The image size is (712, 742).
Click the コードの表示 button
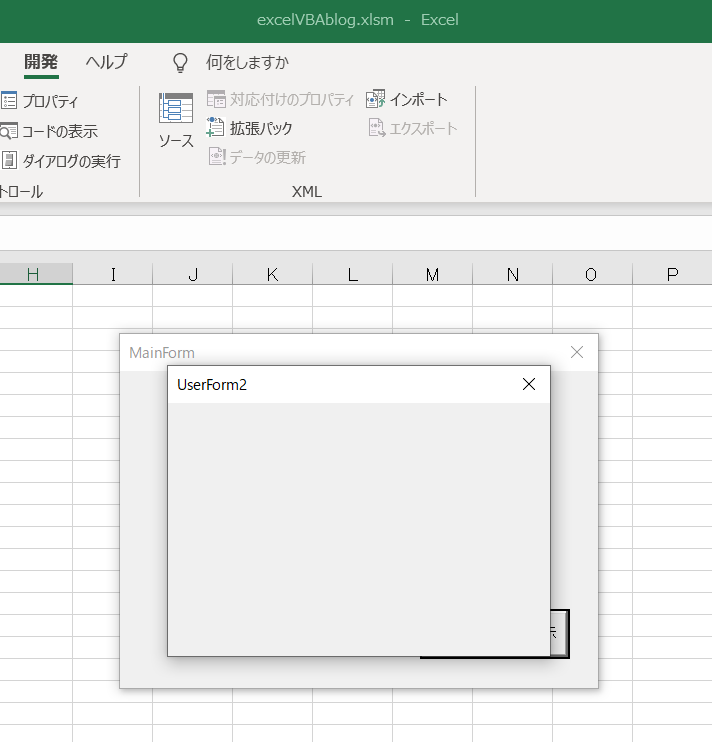click(x=49, y=131)
